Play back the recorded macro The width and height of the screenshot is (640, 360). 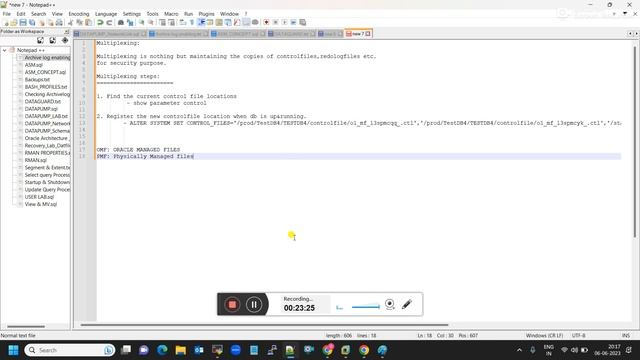tap(284, 22)
